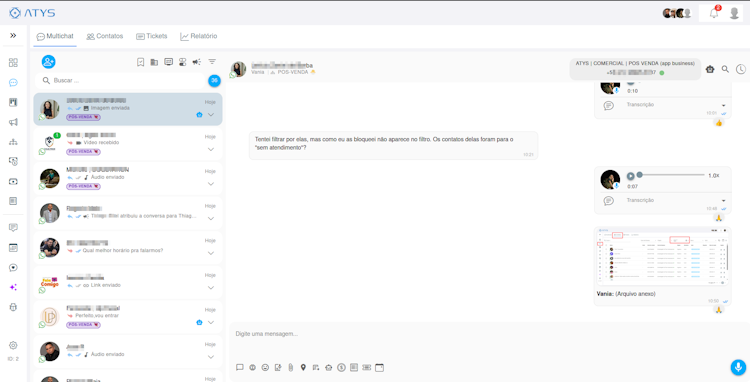Click the robot icon in conversation header
Screen dimensions: 750x382
[710, 69]
